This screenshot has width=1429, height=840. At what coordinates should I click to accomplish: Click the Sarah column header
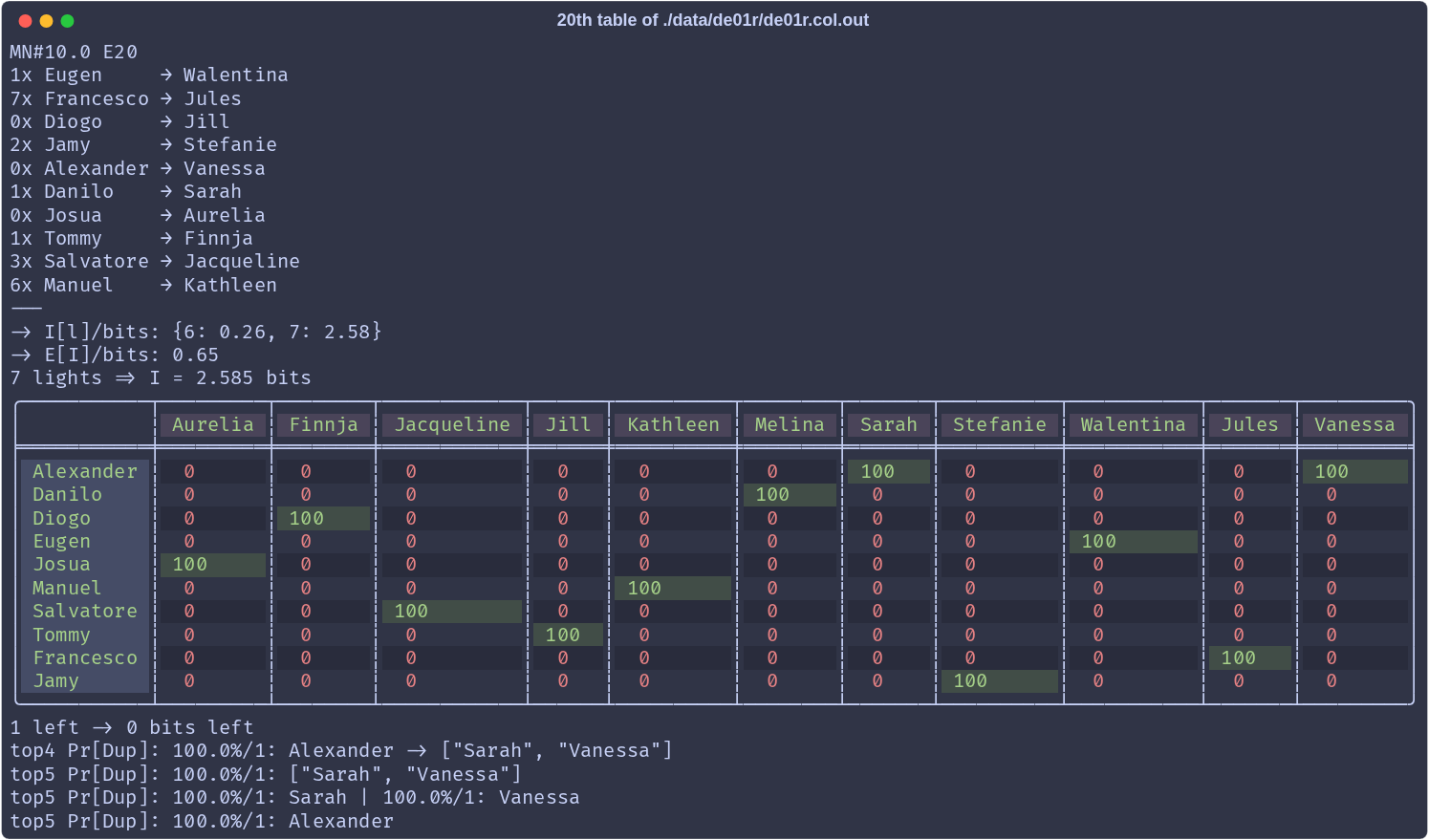(889, 424)
